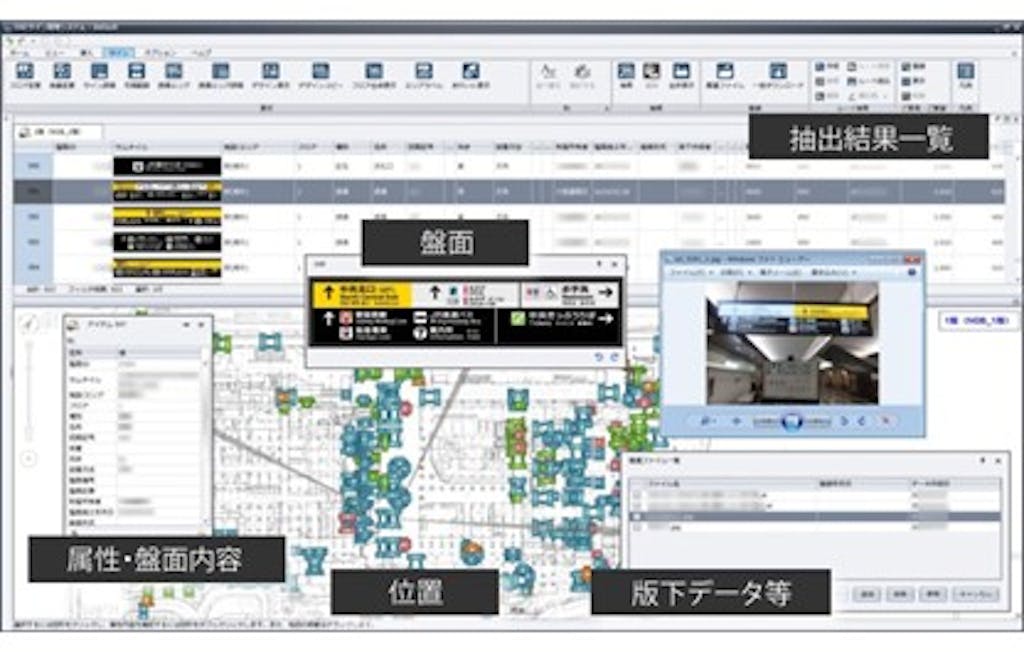Click the first icon in the ribbon toolbar
The image size is (1024, 652).
(x=26, y=71)
